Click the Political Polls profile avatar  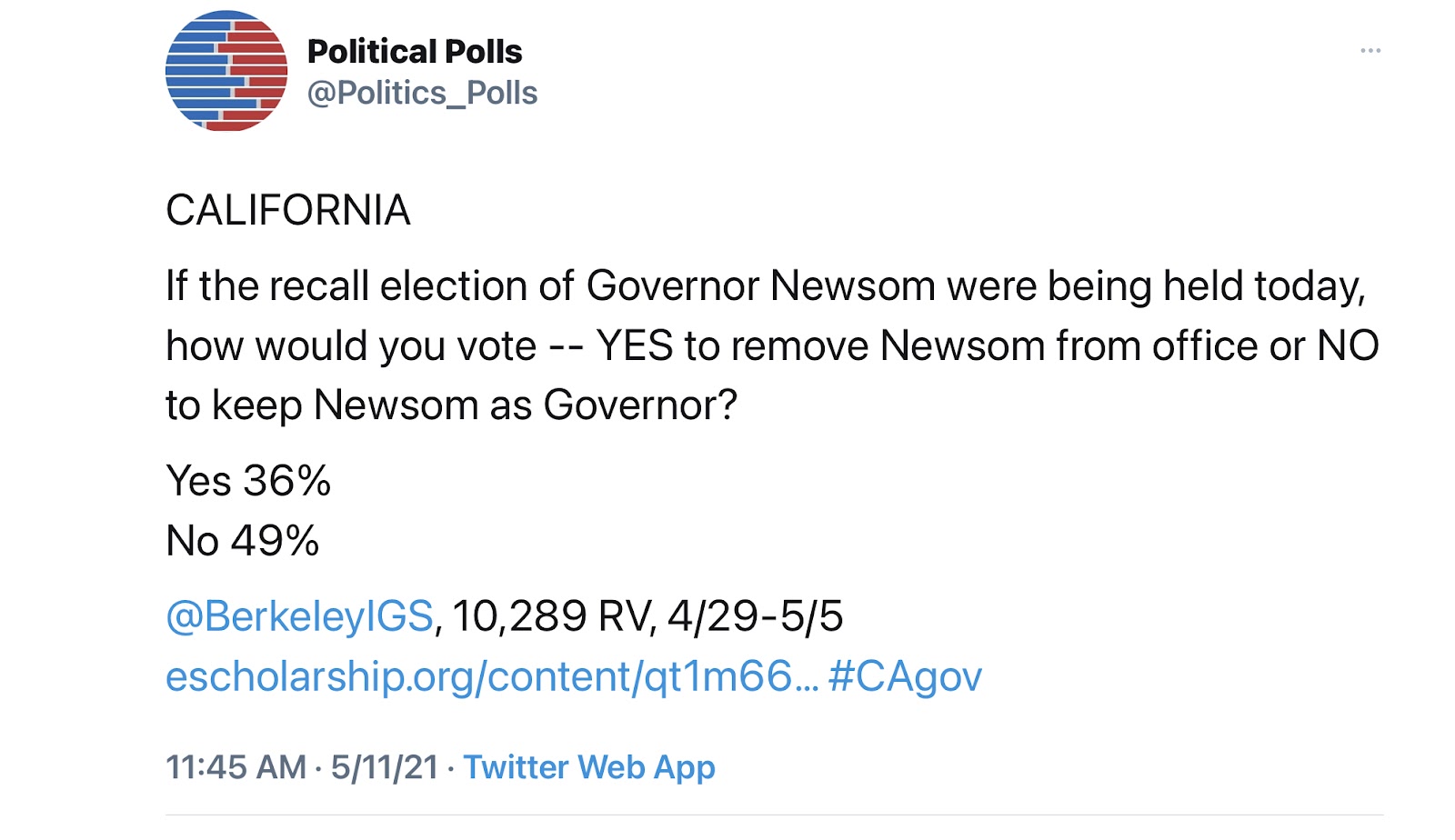(226, 72)
